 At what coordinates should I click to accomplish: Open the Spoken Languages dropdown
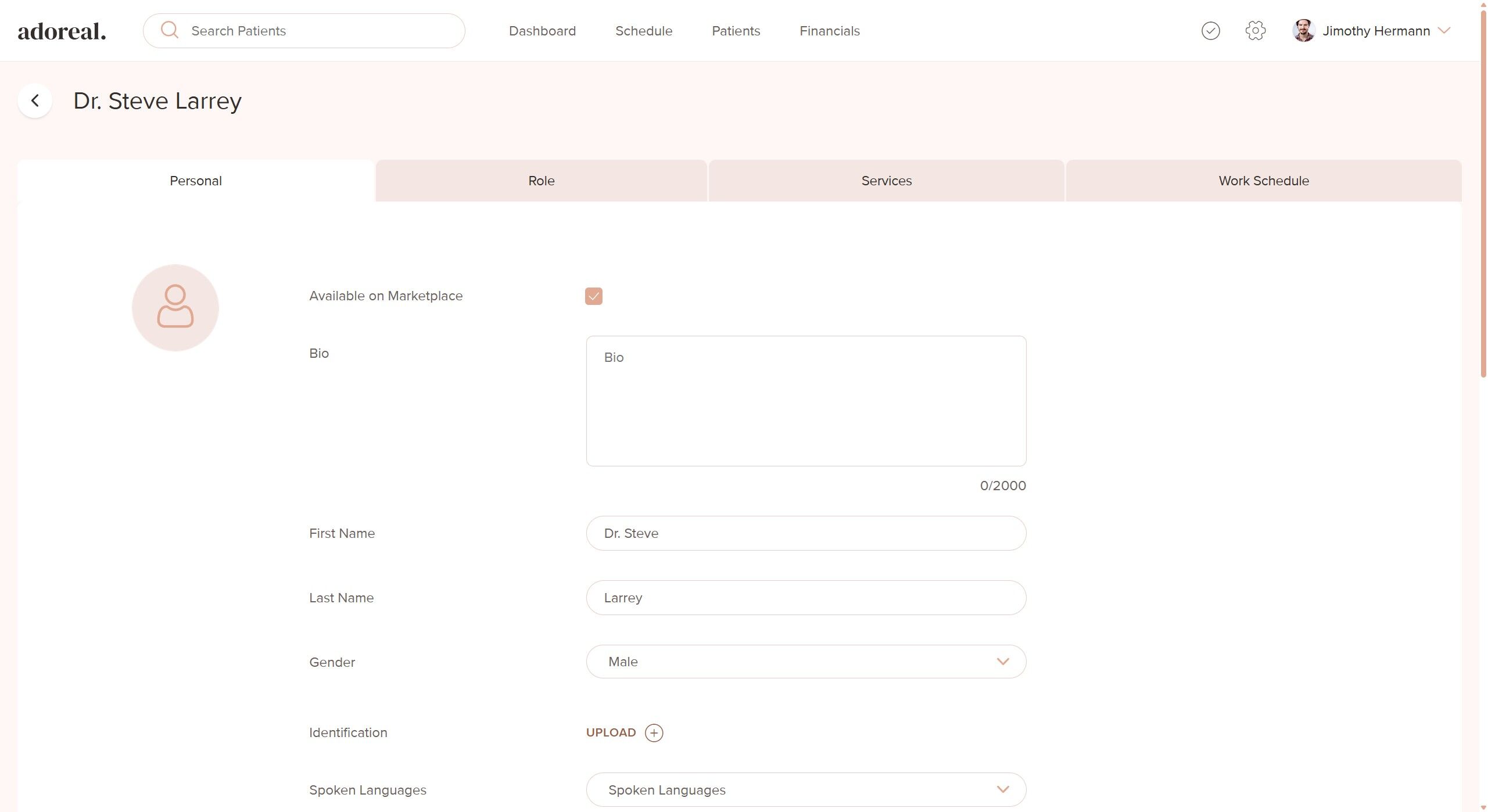pyautogui.click(x=805, y=790)
